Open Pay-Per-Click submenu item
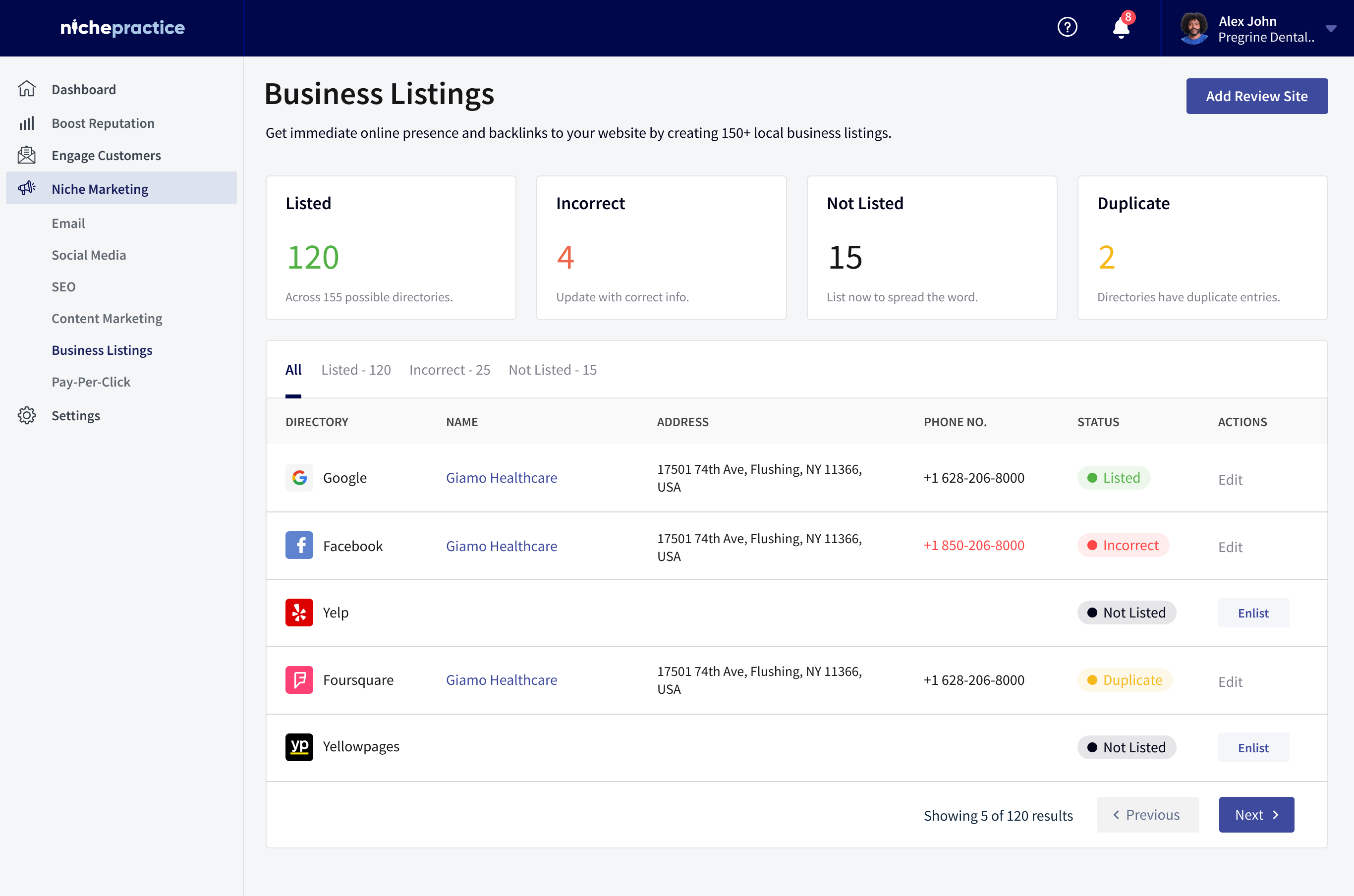Viewport: 1354px width, 896px height. point(91,382)
